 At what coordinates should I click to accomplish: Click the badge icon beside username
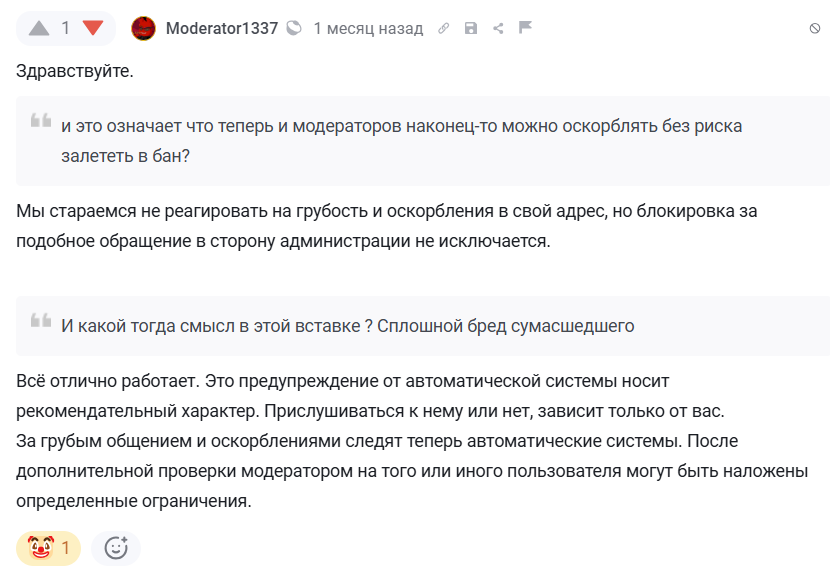click(x=293, y=28)
